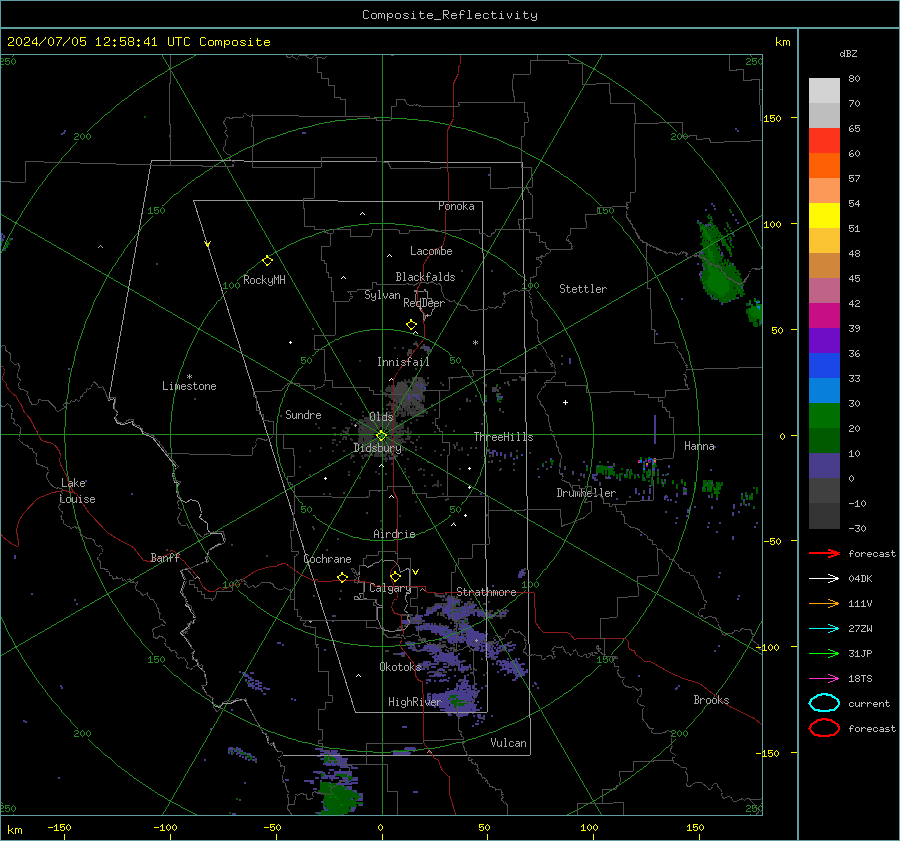
Task: Click the Blackfalds town label
Action: point(425,277)
